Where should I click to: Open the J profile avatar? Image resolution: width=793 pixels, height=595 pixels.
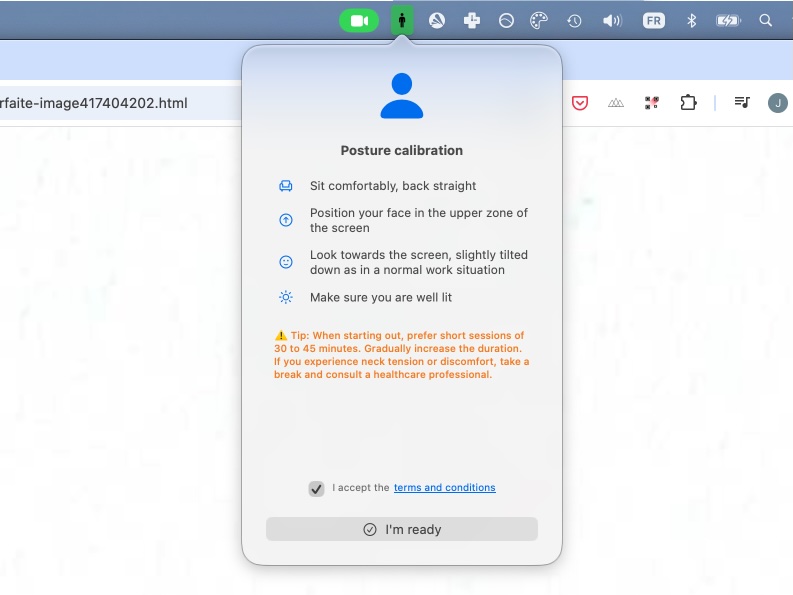click(778, 103)
